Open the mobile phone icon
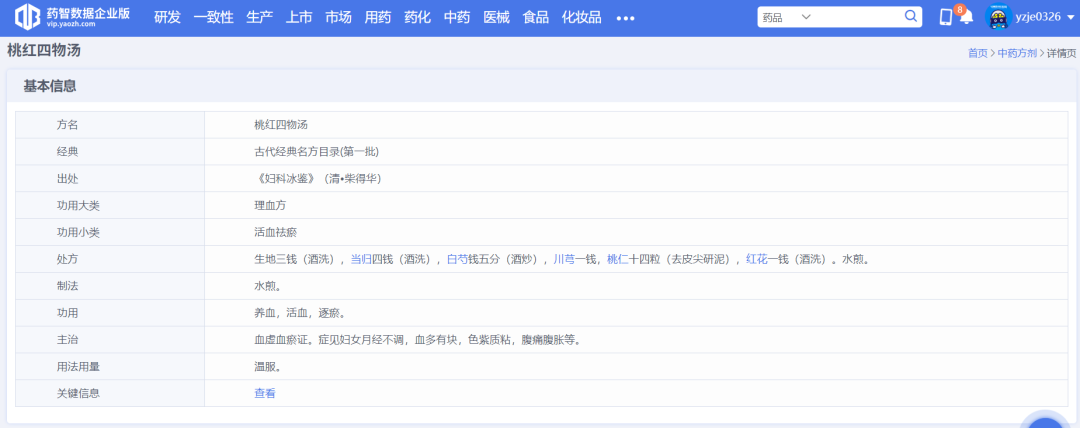The width and height of the screenshot is (1080, 428). 946,17
